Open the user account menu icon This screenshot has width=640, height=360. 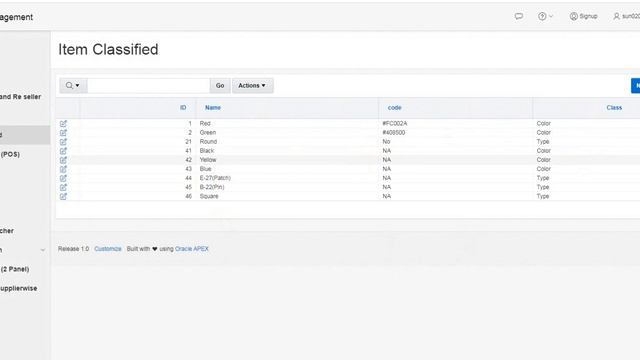pyautogui.click(x=616, y=16)
